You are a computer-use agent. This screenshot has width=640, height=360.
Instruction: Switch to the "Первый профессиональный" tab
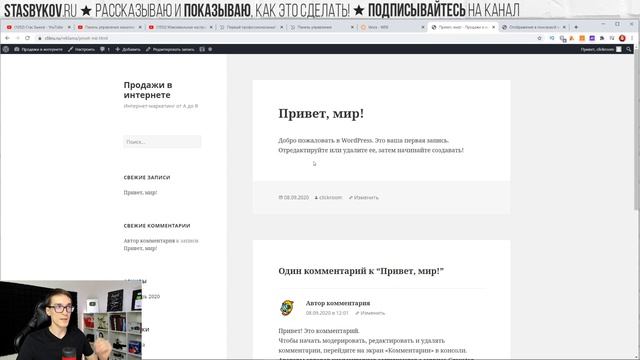[251, 27]
